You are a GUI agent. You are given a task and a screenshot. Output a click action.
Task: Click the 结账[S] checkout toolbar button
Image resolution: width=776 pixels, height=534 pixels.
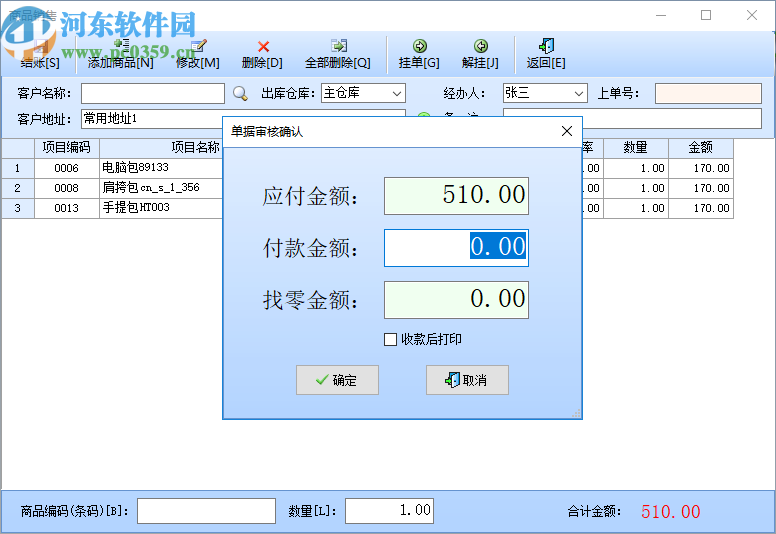click(x=40, y=54)
